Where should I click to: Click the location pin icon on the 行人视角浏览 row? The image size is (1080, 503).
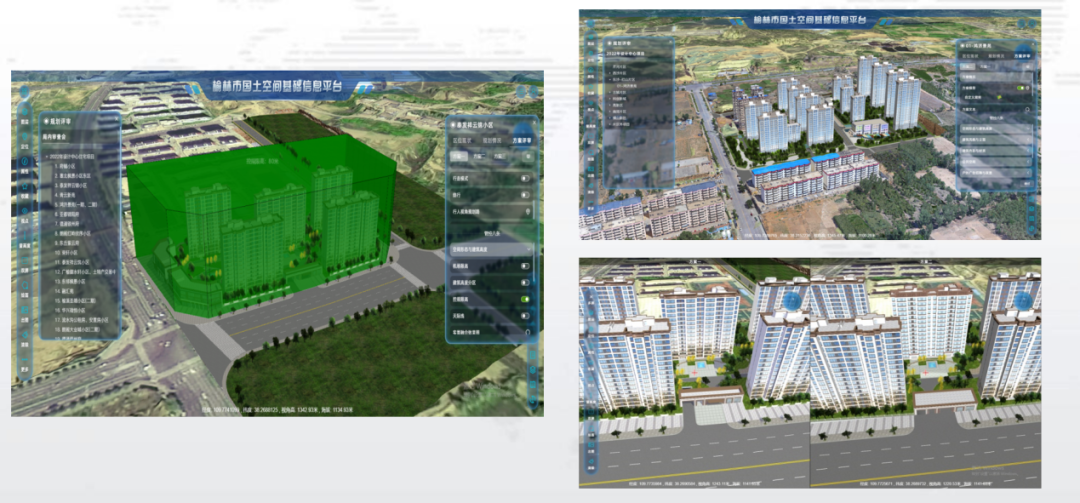click(525, 212)
